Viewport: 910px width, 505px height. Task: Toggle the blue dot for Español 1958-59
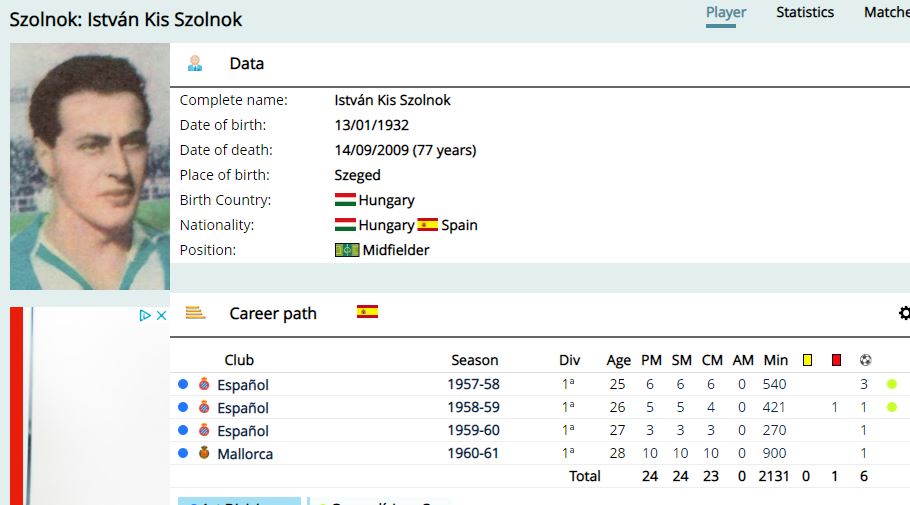click(183, 407)
